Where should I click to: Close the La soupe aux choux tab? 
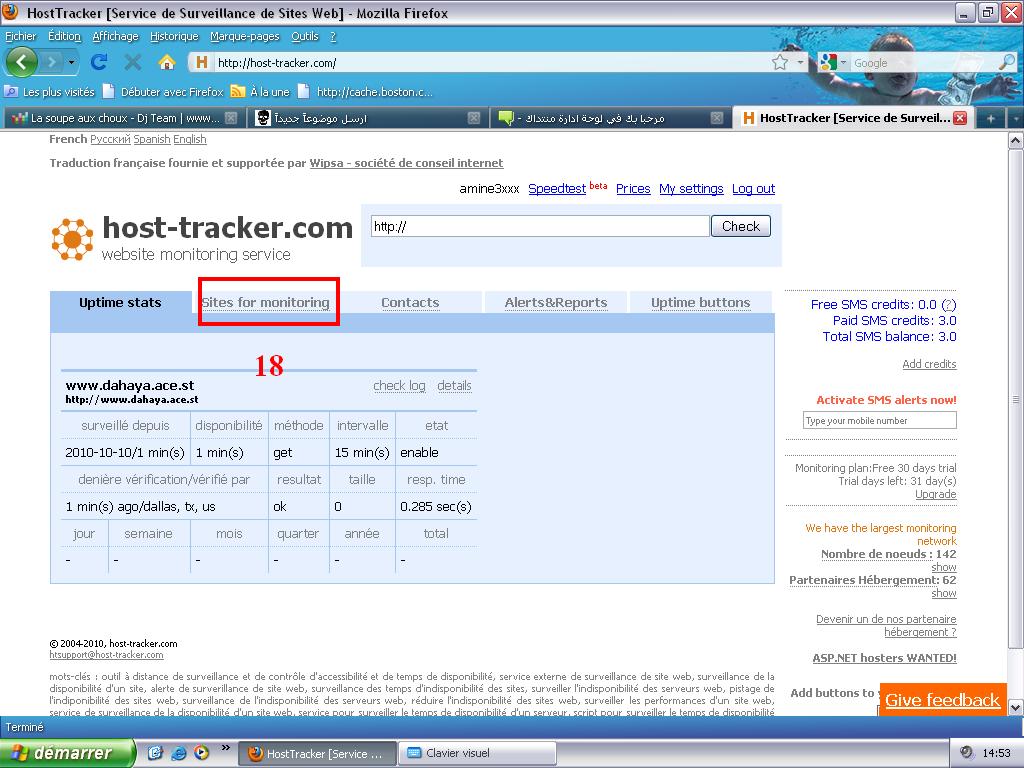click(231, 118)
